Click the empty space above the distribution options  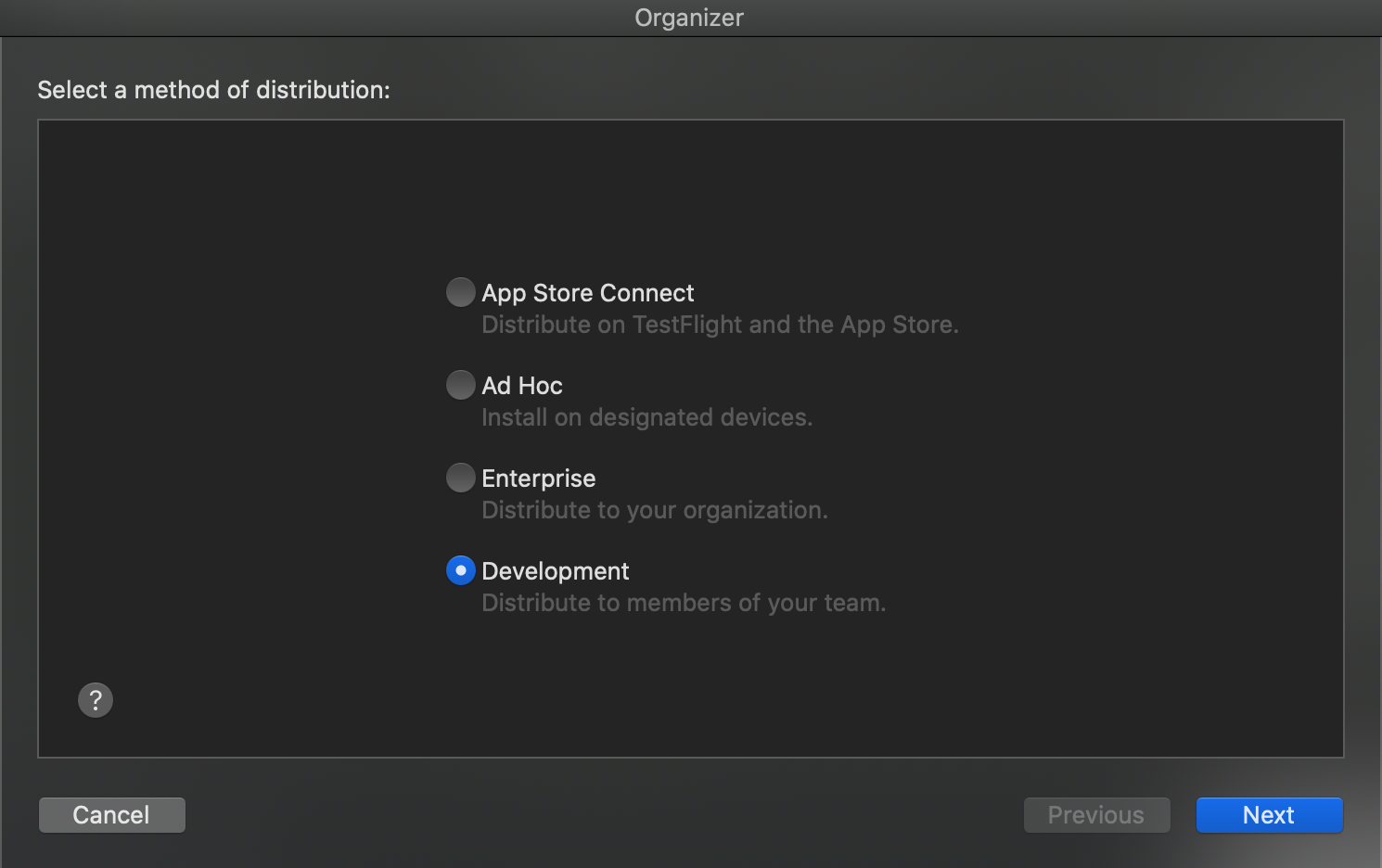690,195
